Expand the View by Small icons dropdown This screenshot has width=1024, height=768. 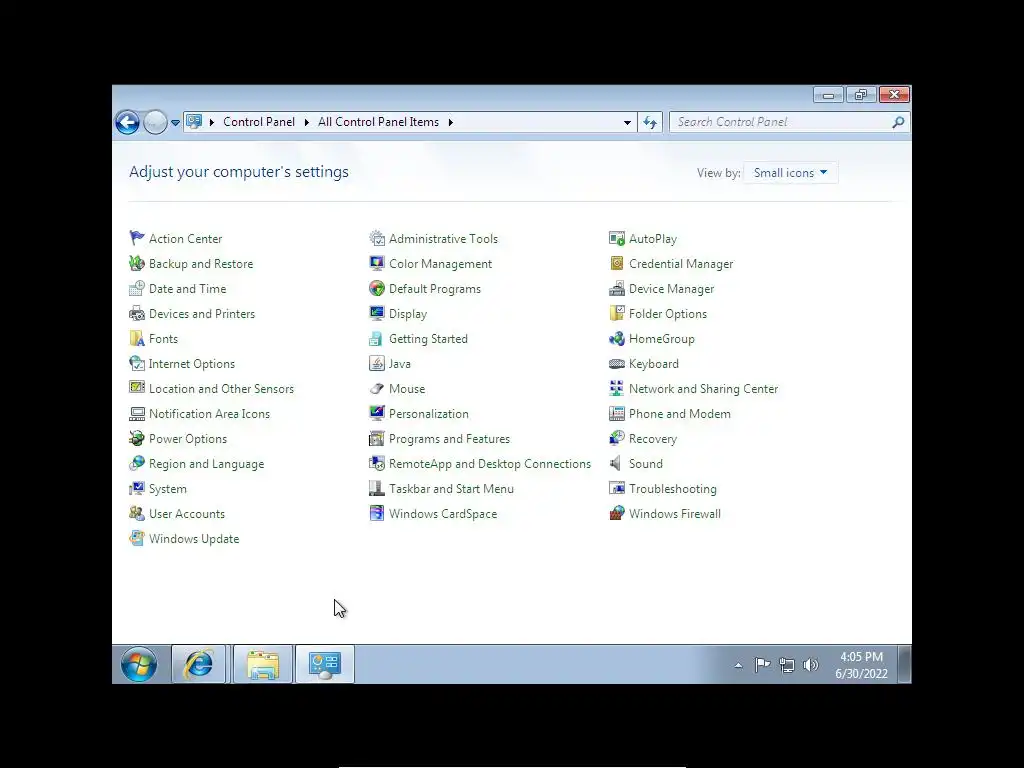coord(790,172)
